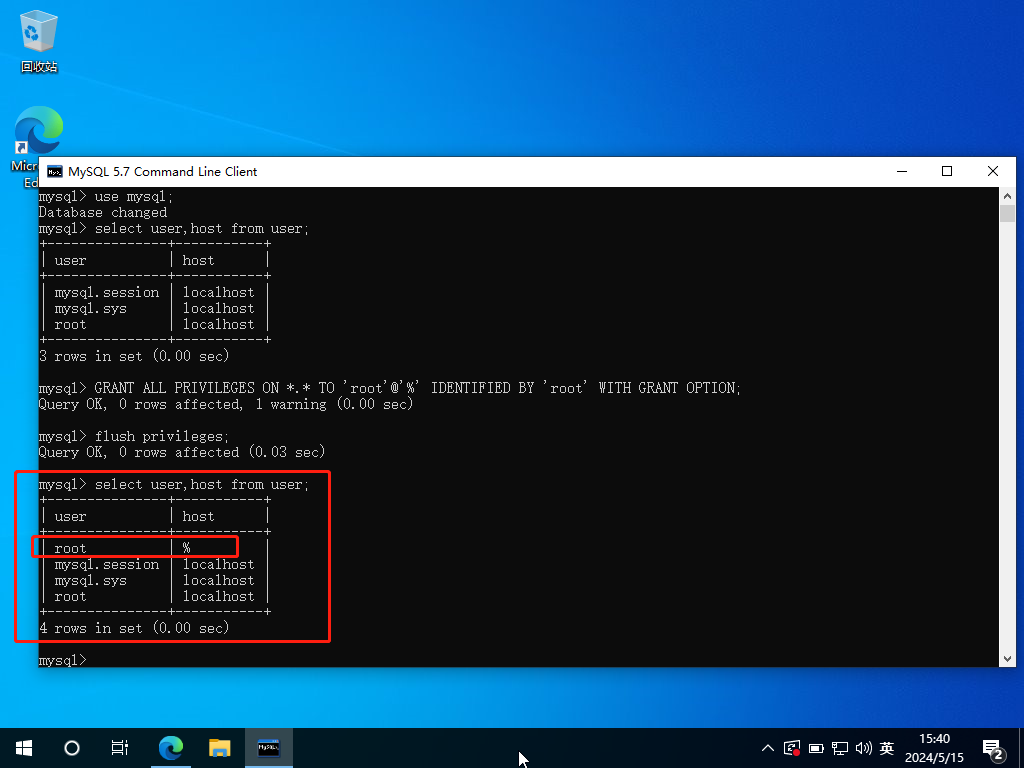The image size is (1024, 768).
Task: Click the MySQL icon in the window title bar
Action: coord(53,172)
